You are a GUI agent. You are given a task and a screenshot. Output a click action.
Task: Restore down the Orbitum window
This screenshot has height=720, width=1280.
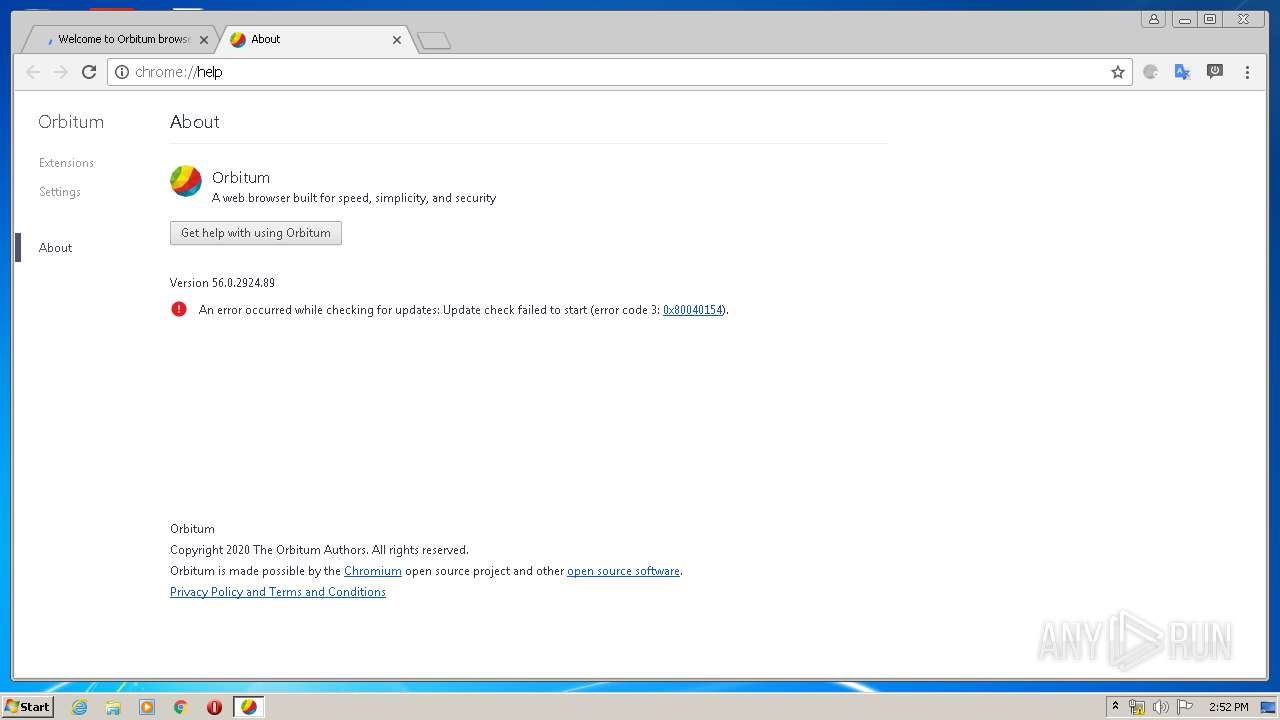pos(1210,19)
